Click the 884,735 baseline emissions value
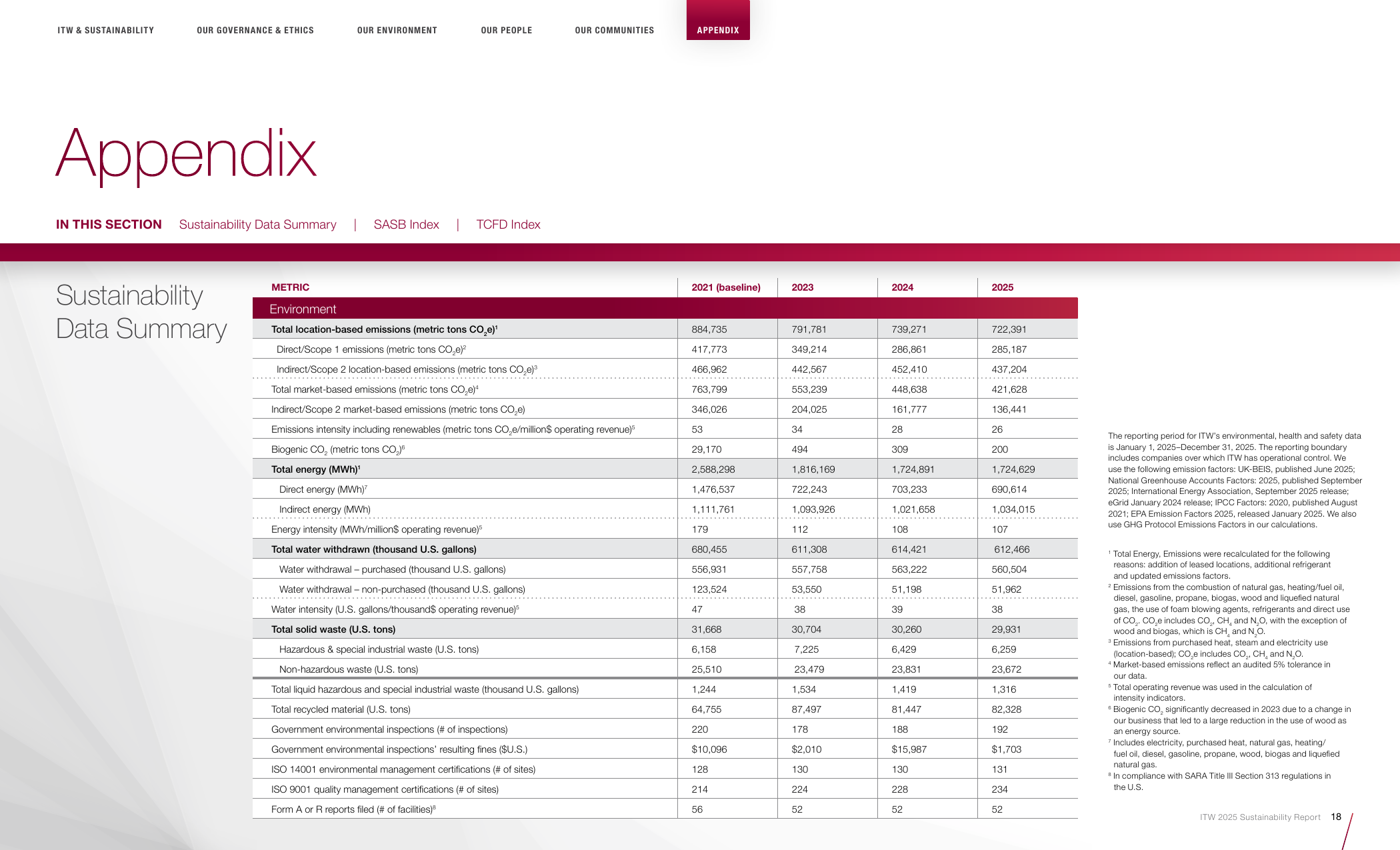The image size is (1400, 850). (x=709, y=329)
